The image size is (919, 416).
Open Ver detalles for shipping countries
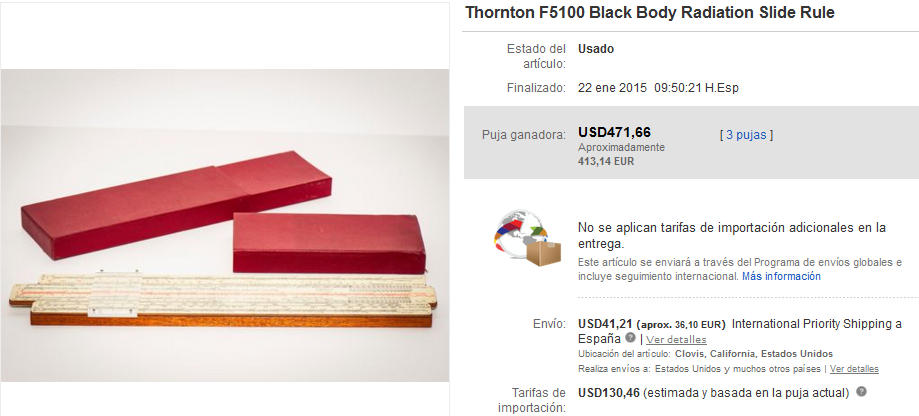(854, 369)
